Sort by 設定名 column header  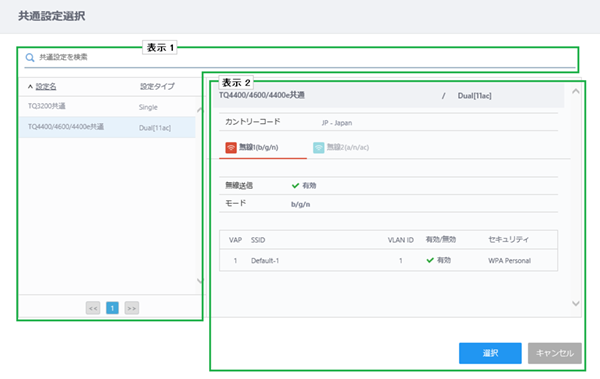(46, 87)
